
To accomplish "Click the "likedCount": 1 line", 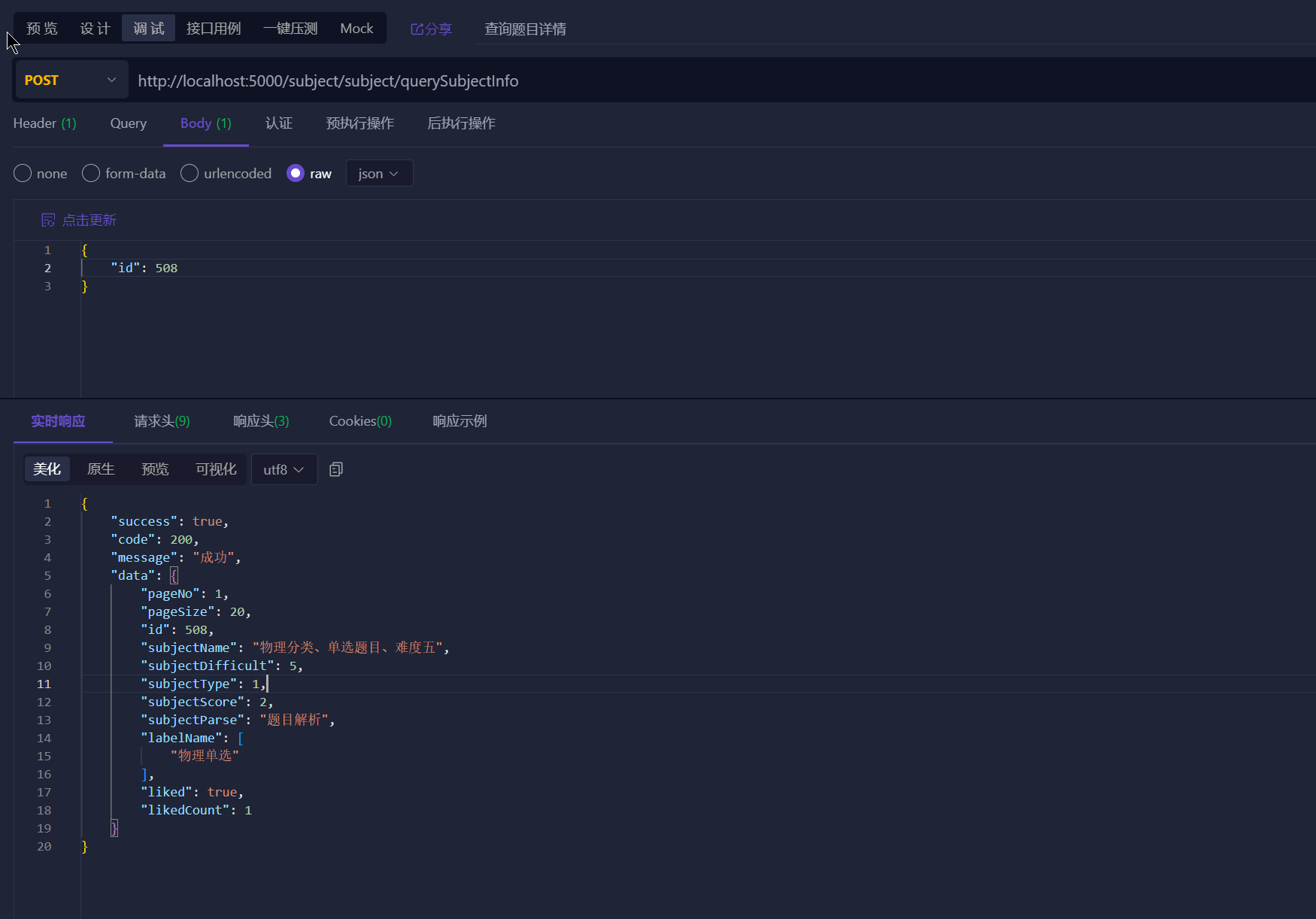I will 196,810.
